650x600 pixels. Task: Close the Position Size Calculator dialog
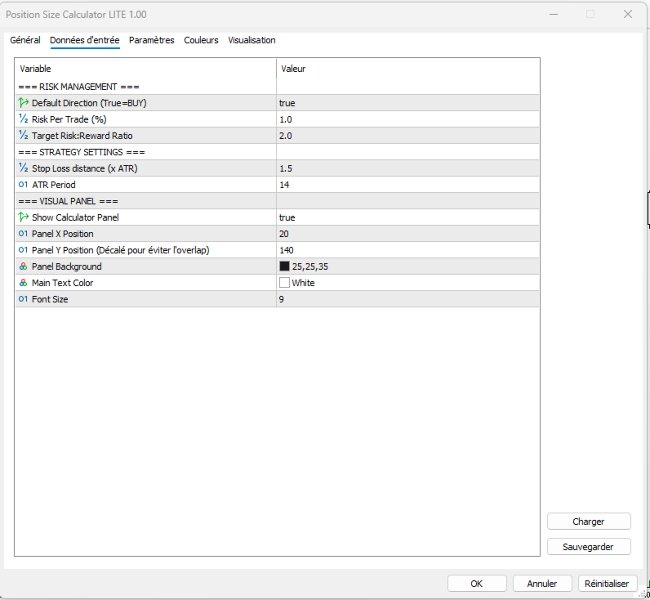coord(628,14)
